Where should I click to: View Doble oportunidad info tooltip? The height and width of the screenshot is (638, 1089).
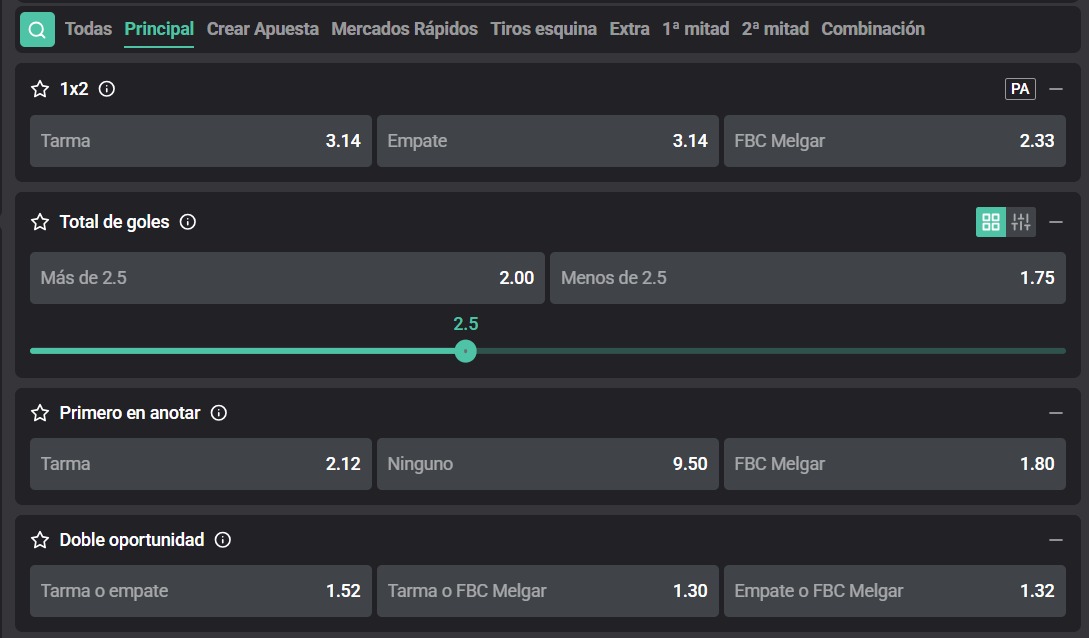[223, 540]
